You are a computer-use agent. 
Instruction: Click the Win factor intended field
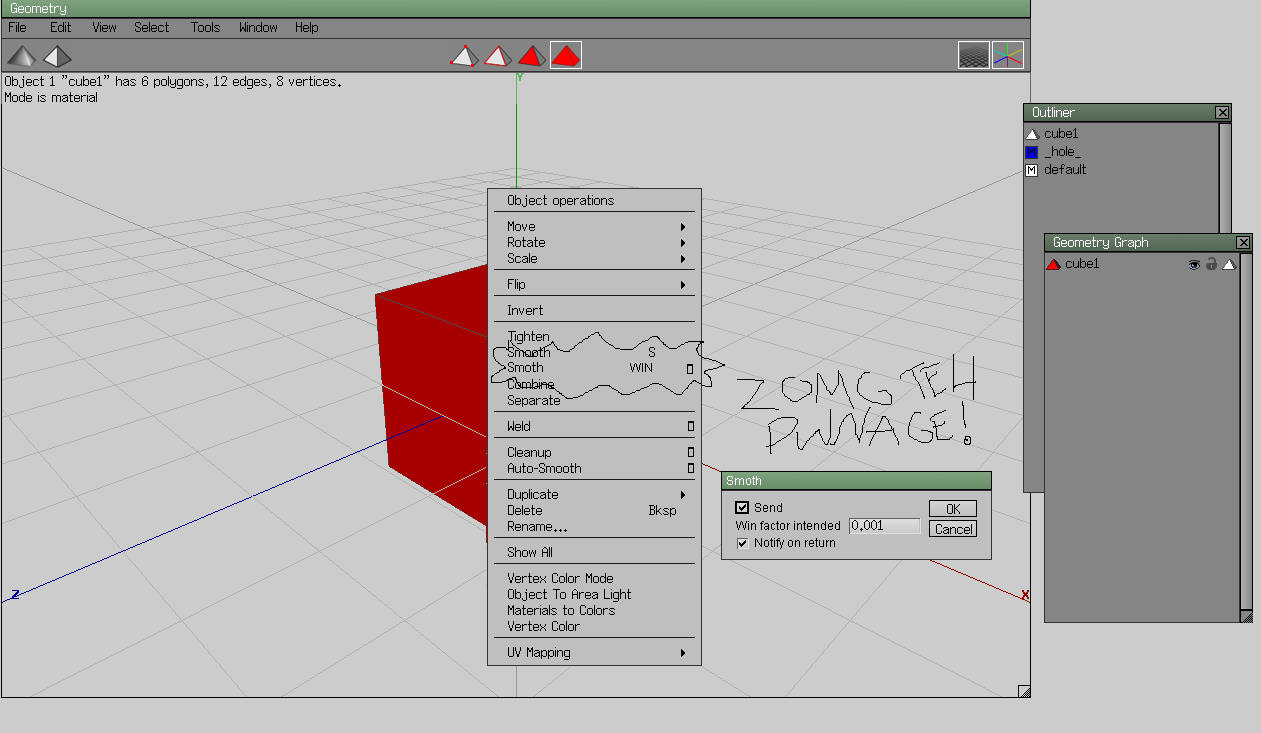click(884, 526)
